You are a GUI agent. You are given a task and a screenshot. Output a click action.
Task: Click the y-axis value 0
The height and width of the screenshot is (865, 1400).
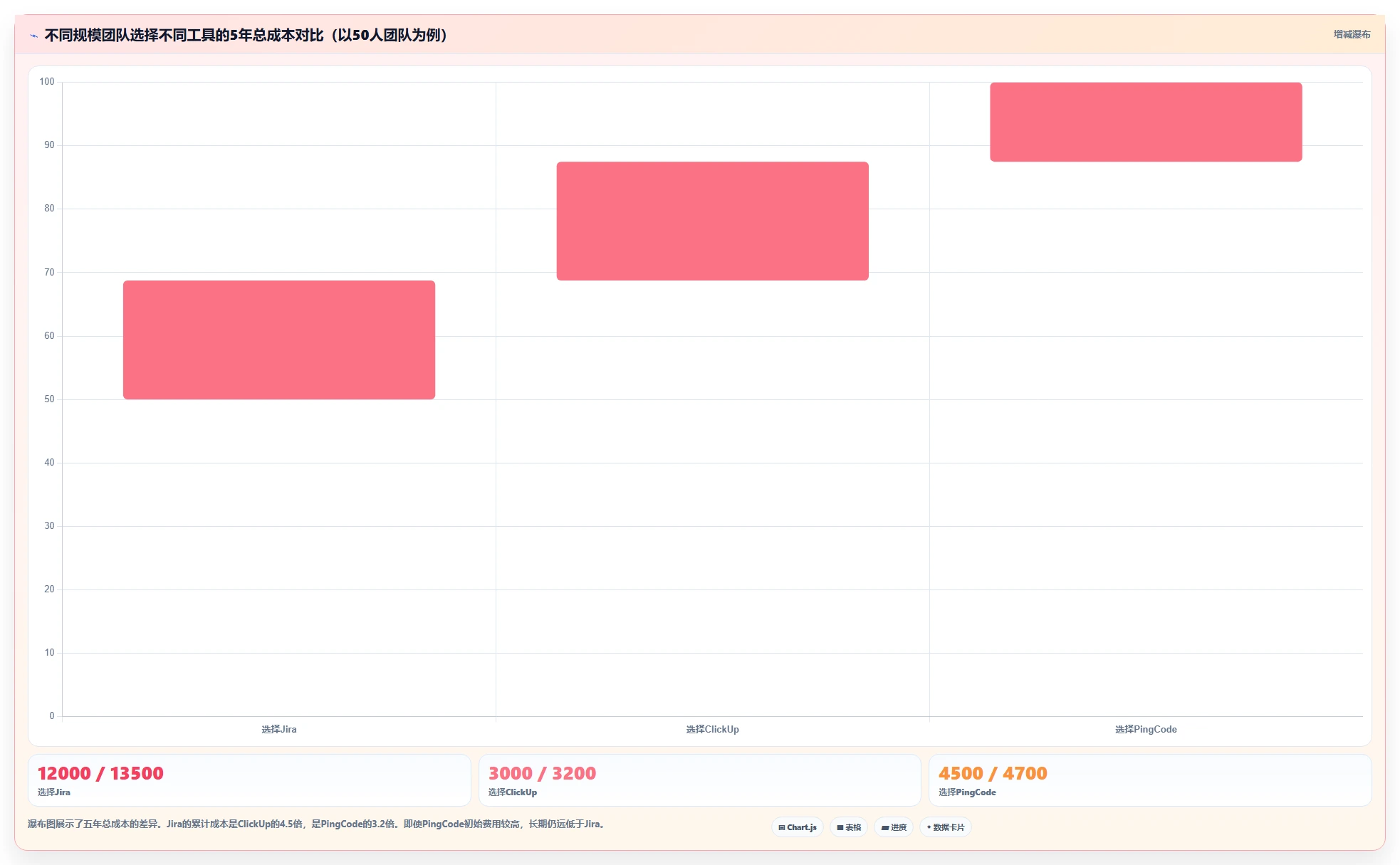(x=51, y=715)
